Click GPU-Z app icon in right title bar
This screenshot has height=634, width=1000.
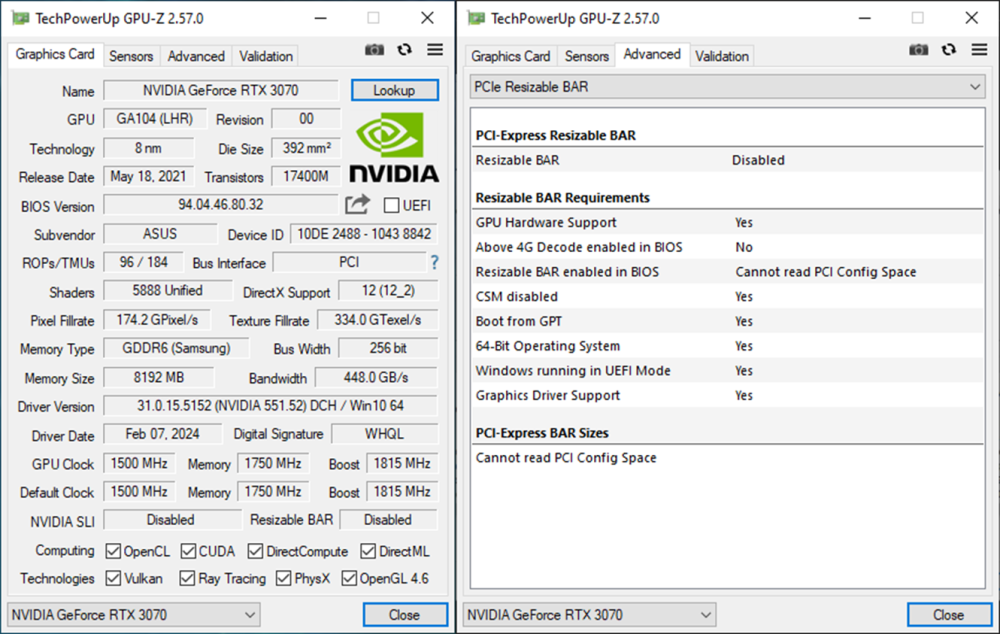coord(476,18)
